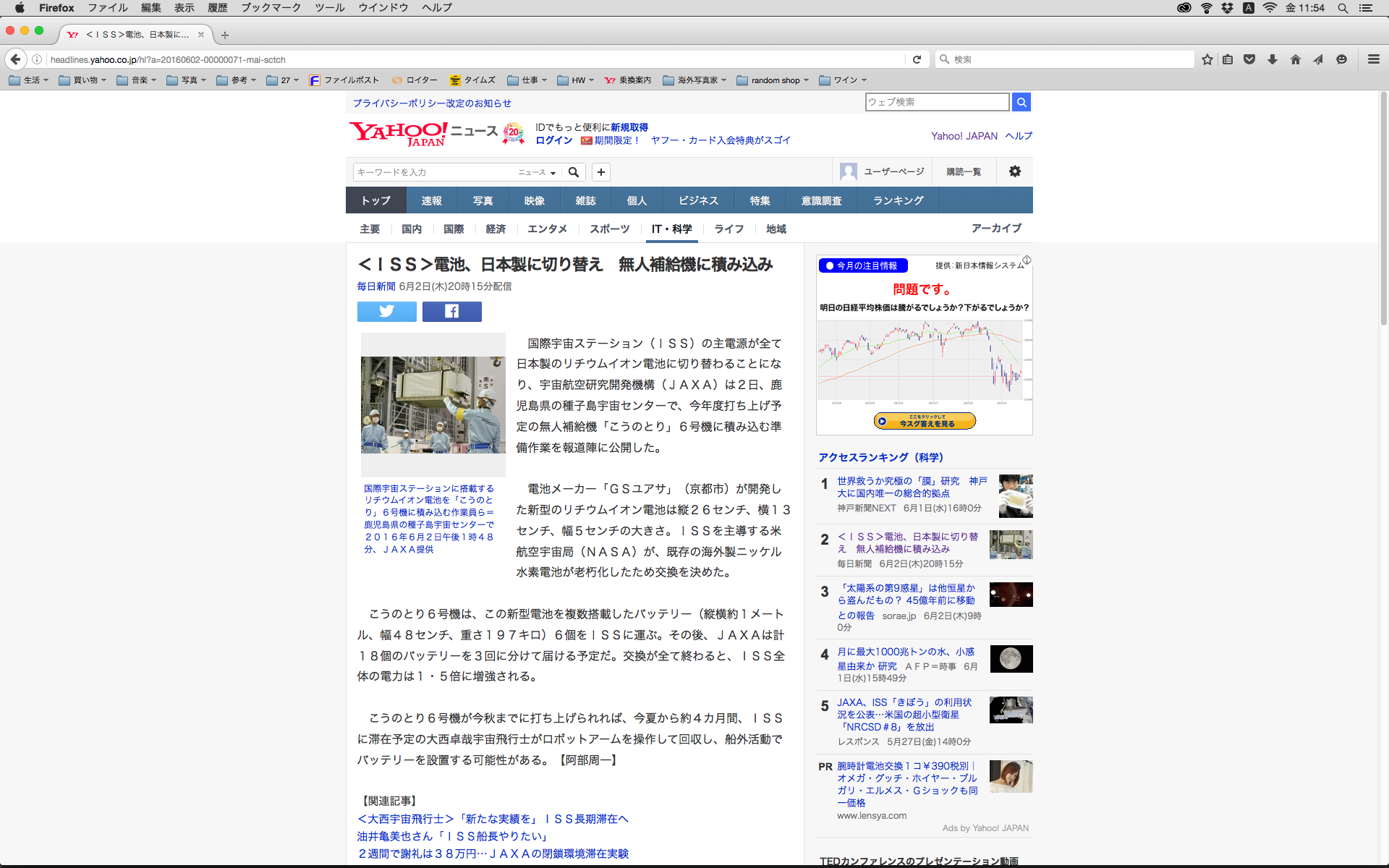Click the blue web search magnifier button
The height and width of the screenshot is (868, 1389).
point(1021,102)
